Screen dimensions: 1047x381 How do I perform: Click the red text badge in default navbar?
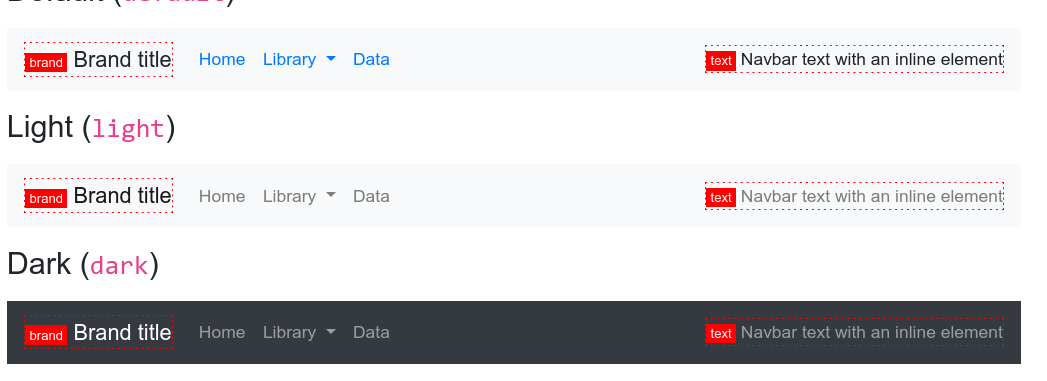click(x=721, y=61)
